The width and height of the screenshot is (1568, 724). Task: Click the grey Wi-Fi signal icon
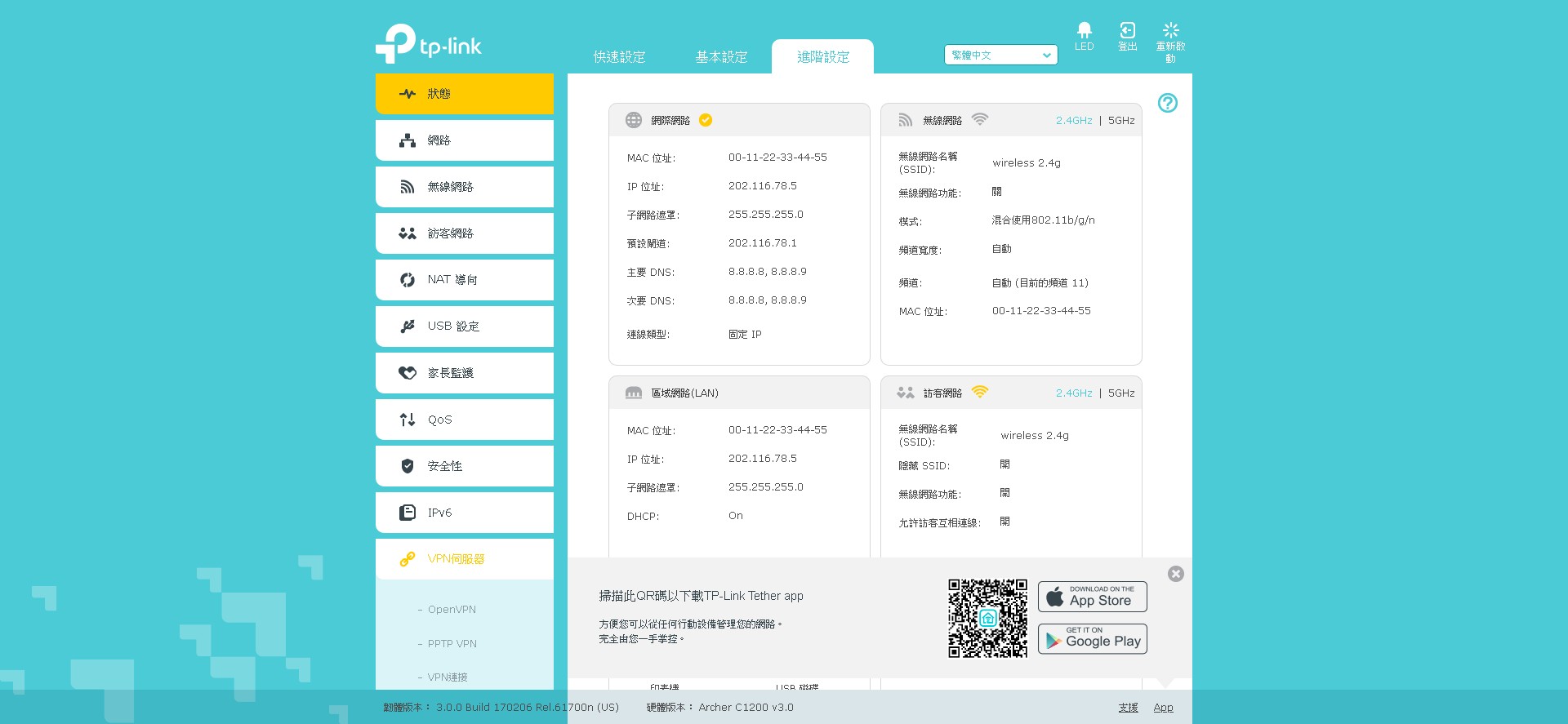coord(980,119)
